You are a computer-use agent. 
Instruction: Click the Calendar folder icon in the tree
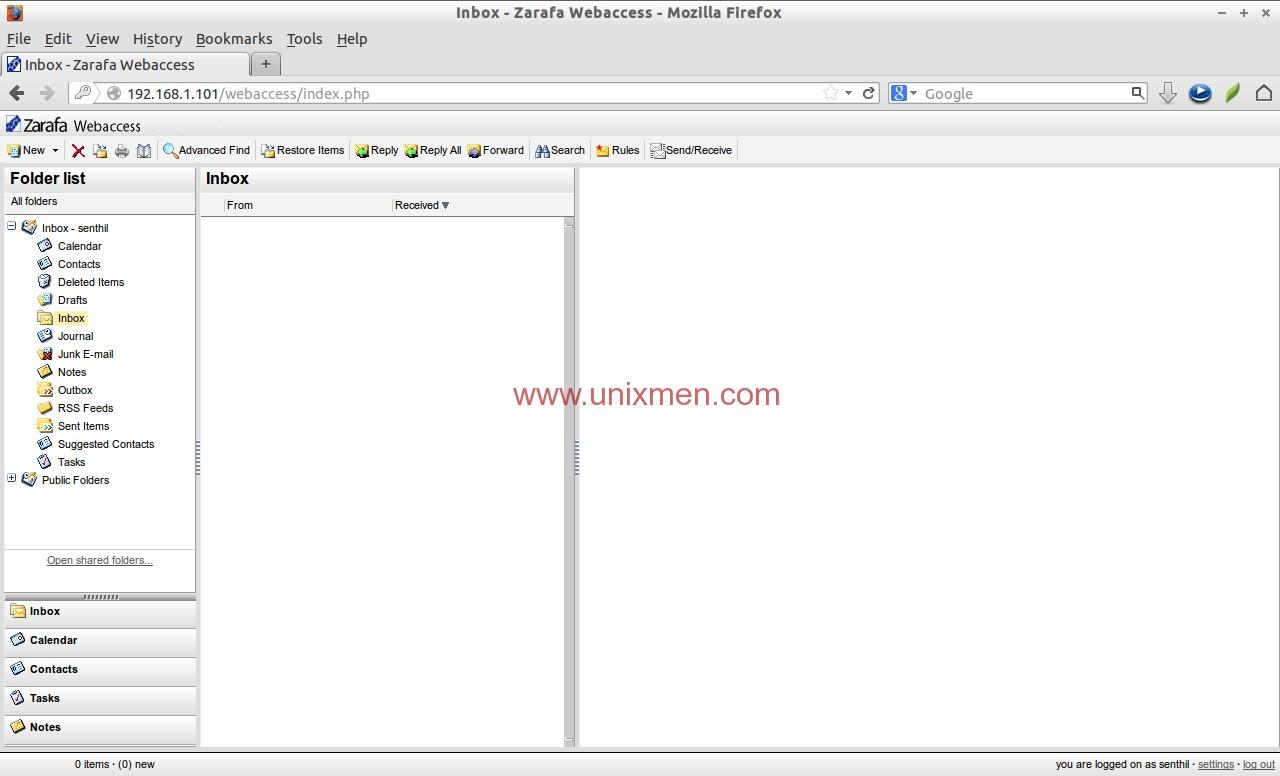click(x=45, y=245)
